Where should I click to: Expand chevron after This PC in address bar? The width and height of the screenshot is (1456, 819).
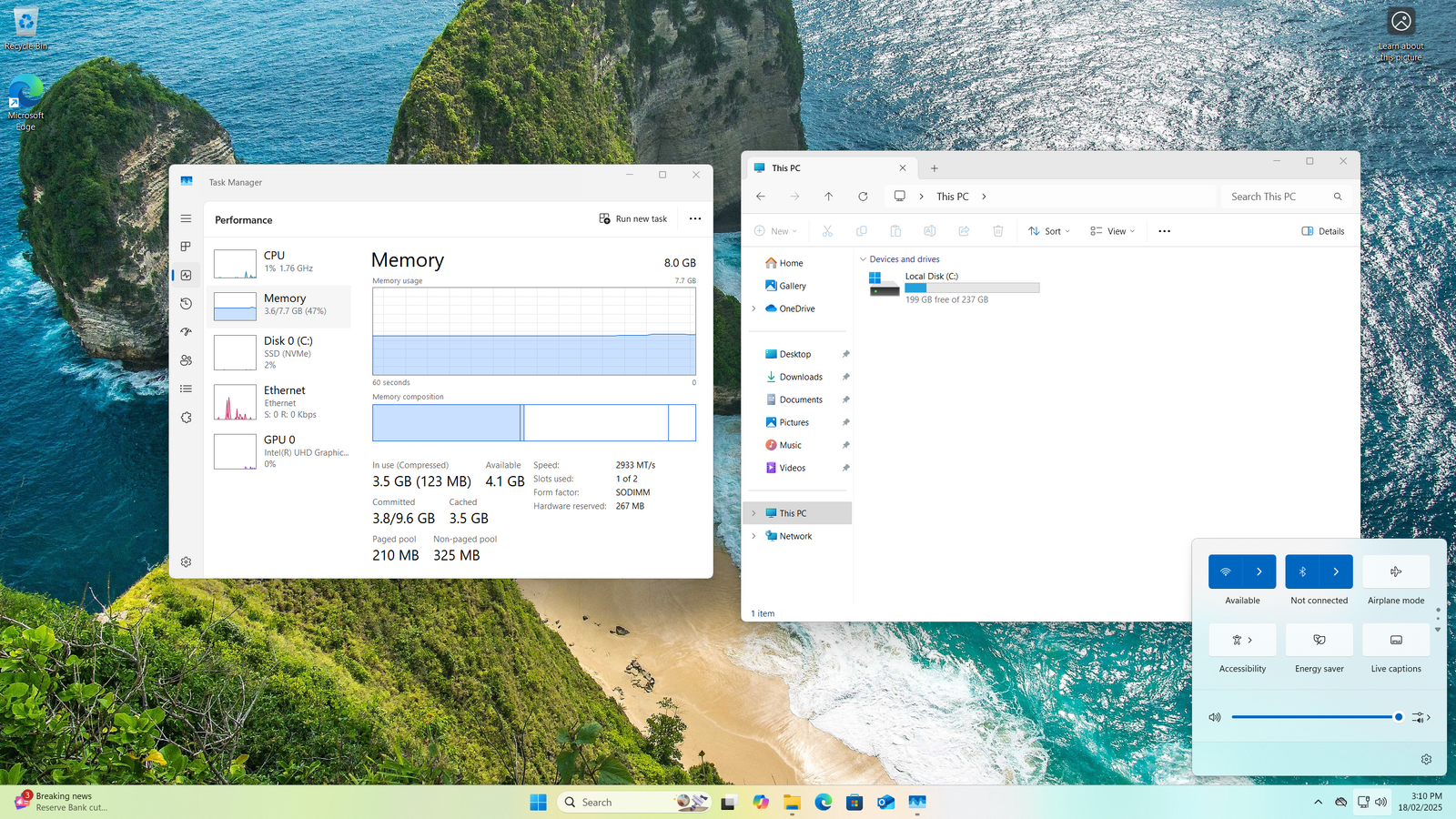(984, 197)
